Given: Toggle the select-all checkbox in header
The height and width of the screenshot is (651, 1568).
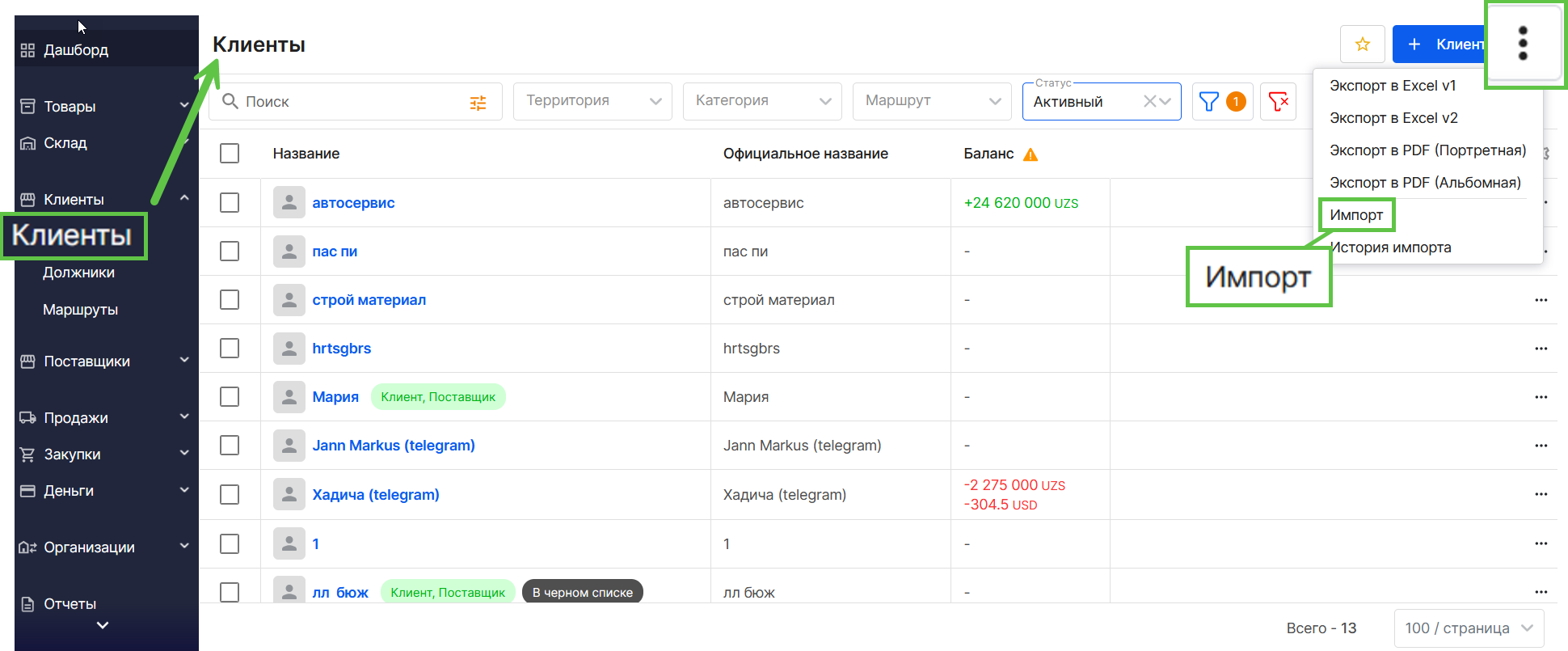Looking at the screenshot, I should 230,154.
